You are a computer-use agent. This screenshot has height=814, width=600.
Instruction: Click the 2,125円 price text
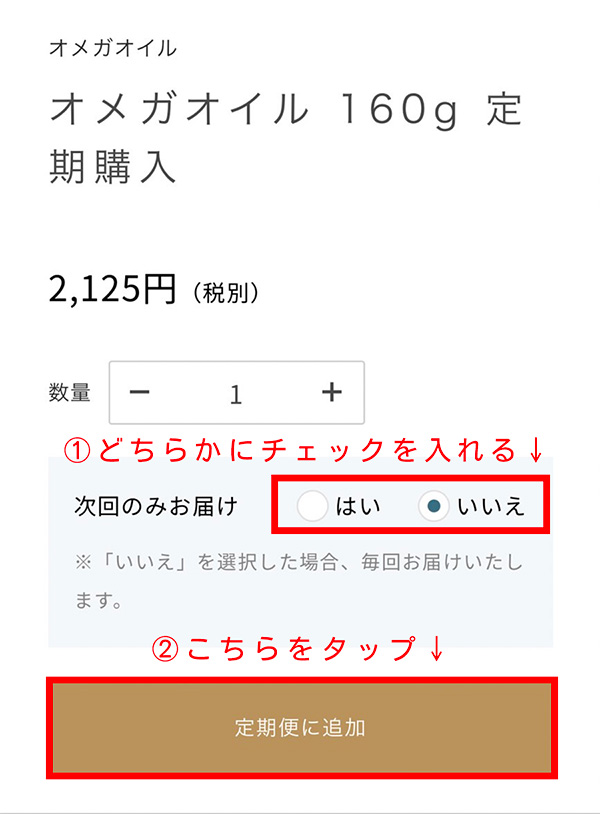112,289
